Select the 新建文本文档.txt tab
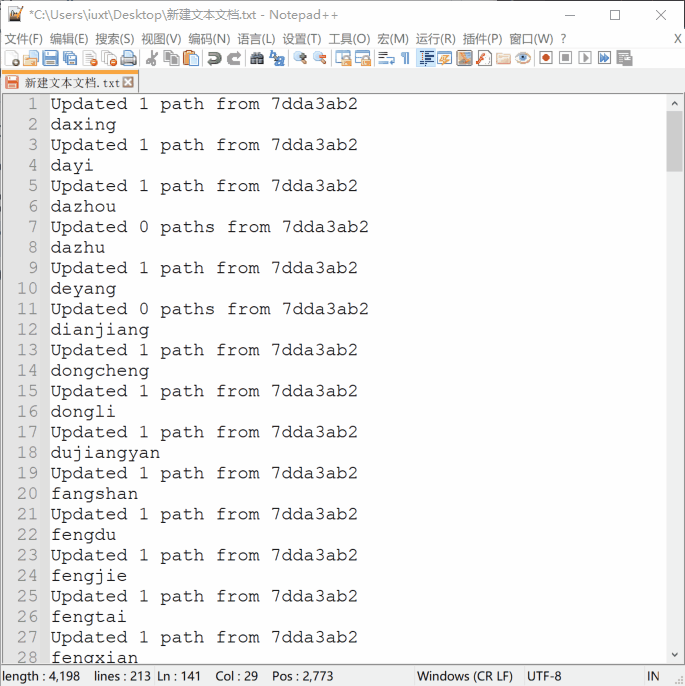This screenshot has width=685, height=686. (70, 83)
